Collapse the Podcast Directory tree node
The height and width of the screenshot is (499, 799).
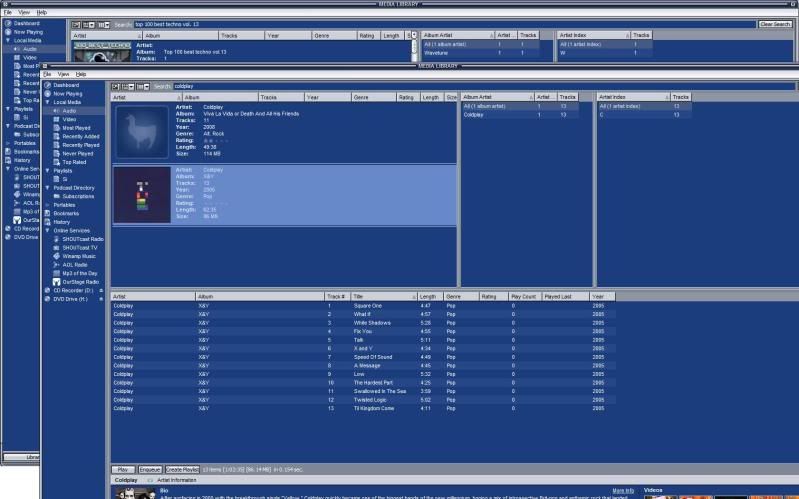[47, 187]
